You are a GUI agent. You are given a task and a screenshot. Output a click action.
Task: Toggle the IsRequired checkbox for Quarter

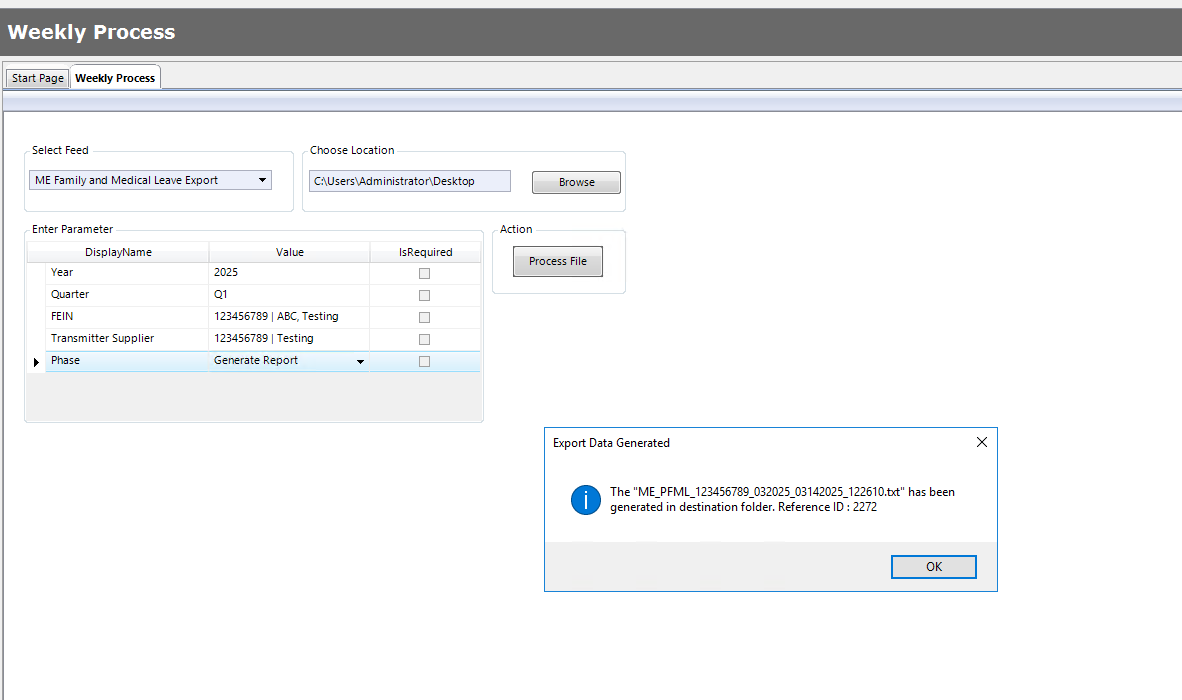424,295
